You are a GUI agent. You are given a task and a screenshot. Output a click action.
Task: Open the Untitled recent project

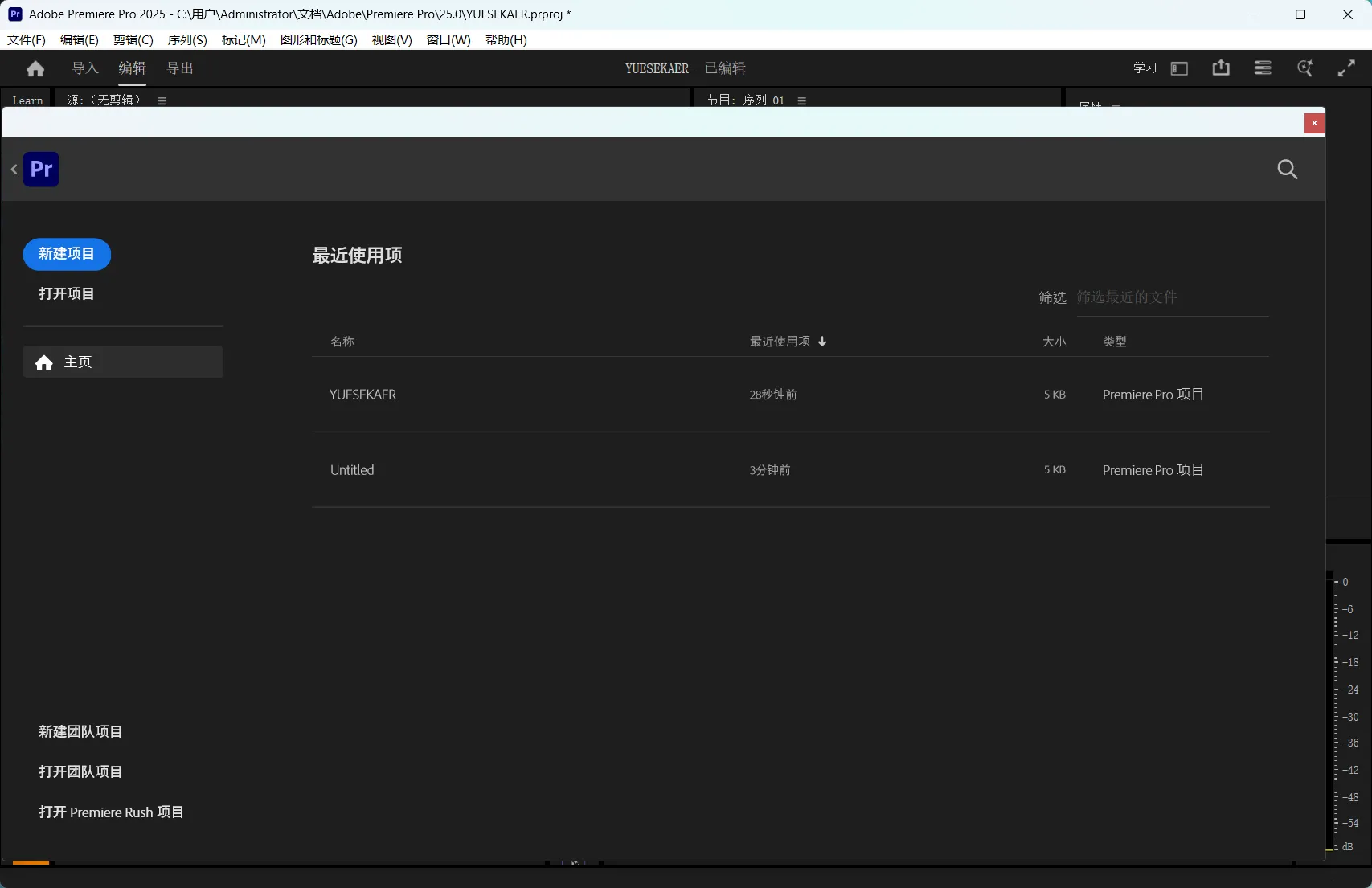(352, 470)
